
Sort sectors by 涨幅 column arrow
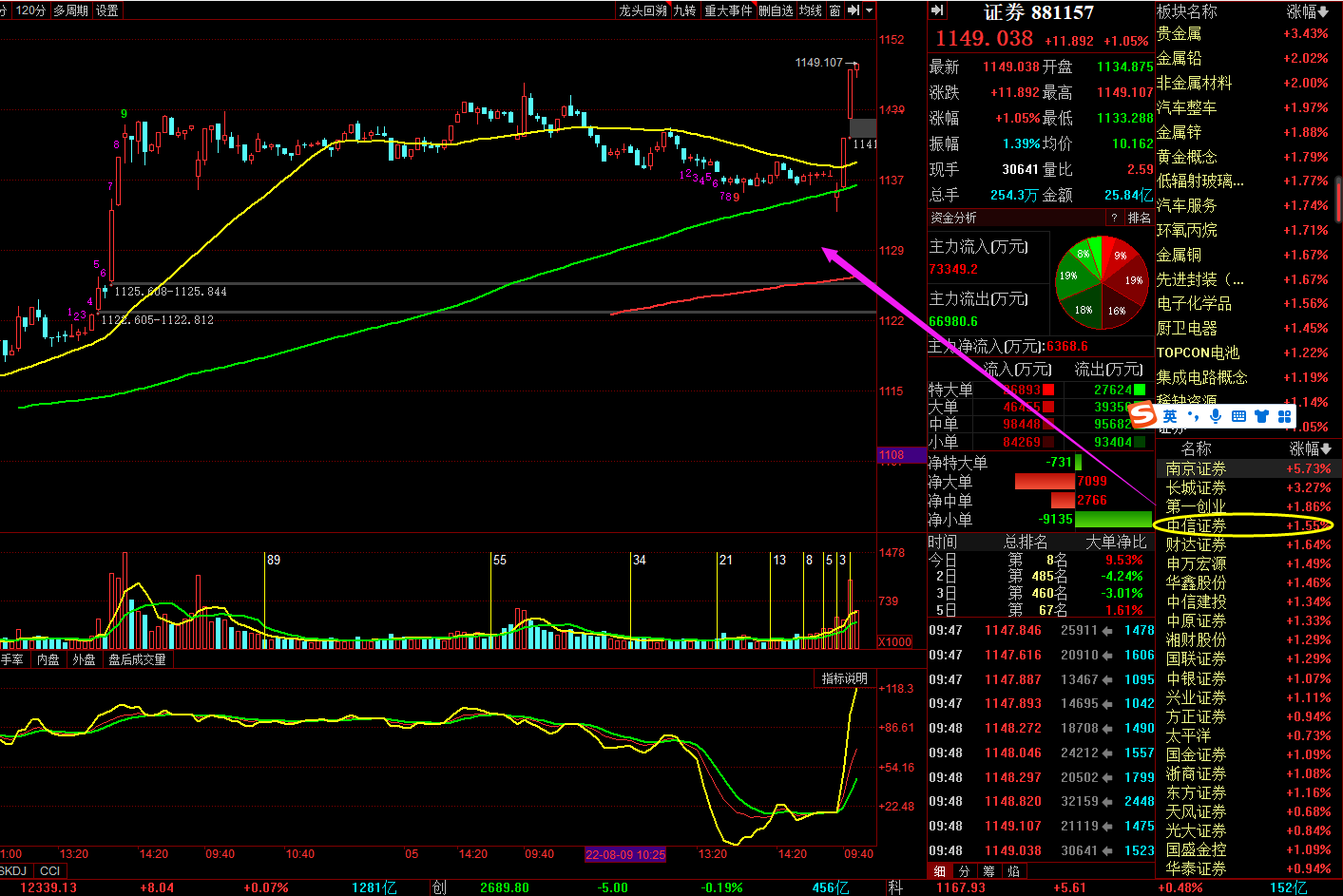click(x=1322, y=11)
